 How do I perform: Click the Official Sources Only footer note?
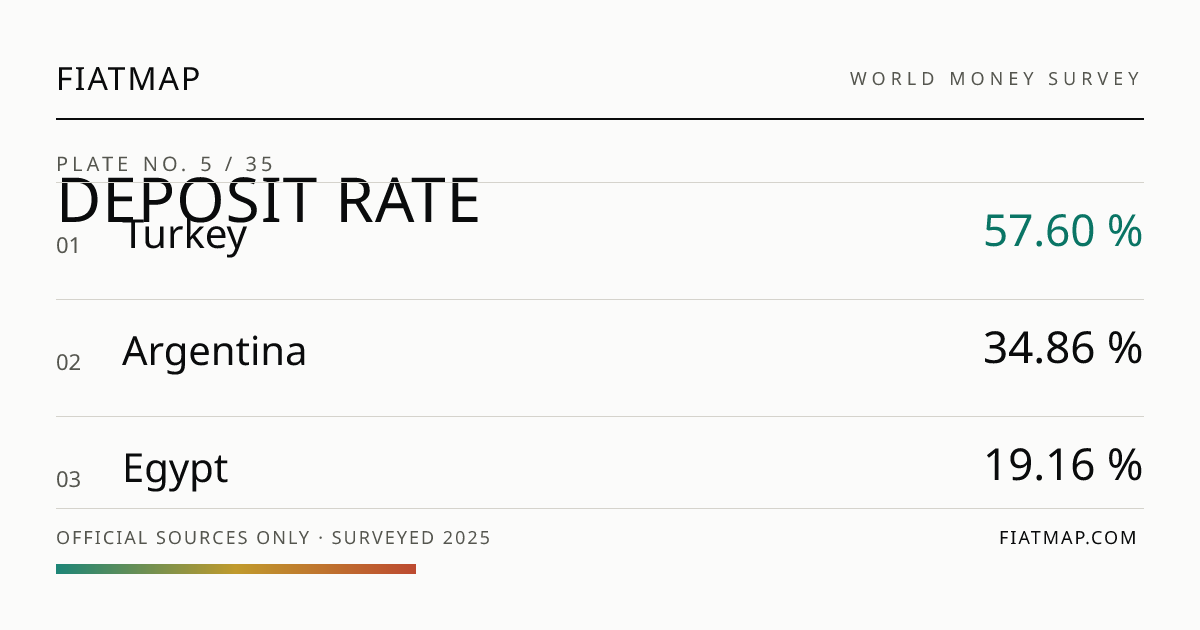[183, 538]
